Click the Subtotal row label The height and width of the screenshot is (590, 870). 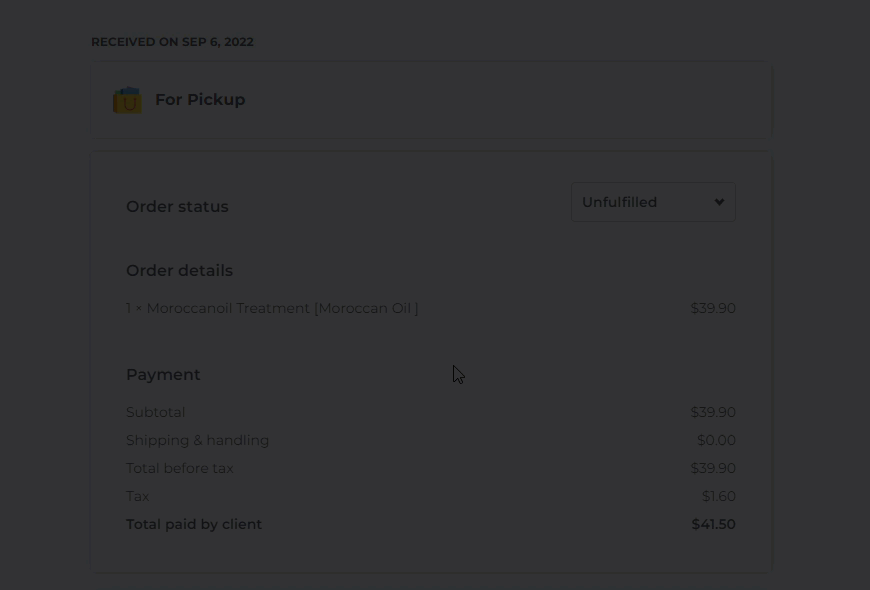point(155,412)
